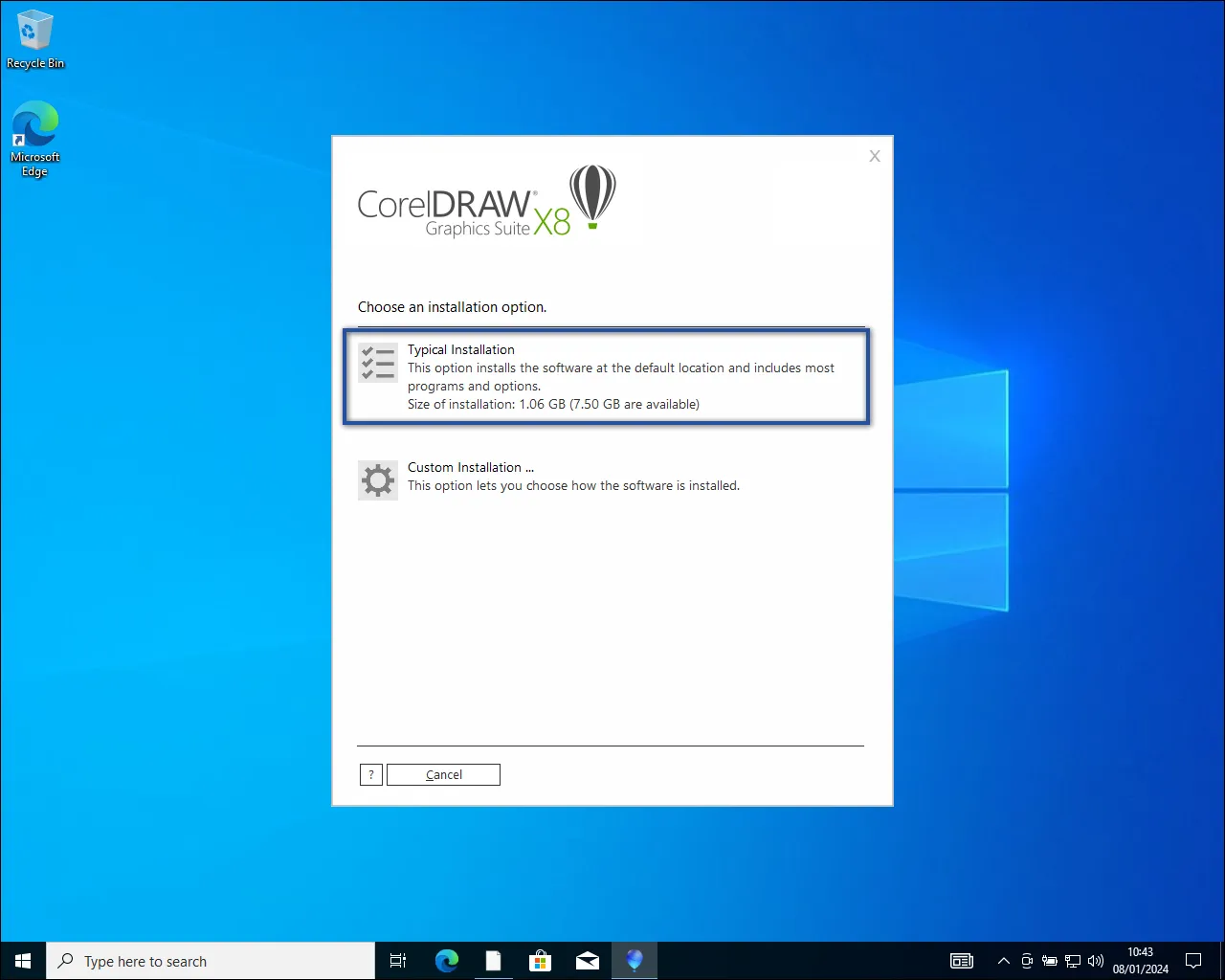
Task: Open the volume control in system tray
Action: (x=1096, y=961)
